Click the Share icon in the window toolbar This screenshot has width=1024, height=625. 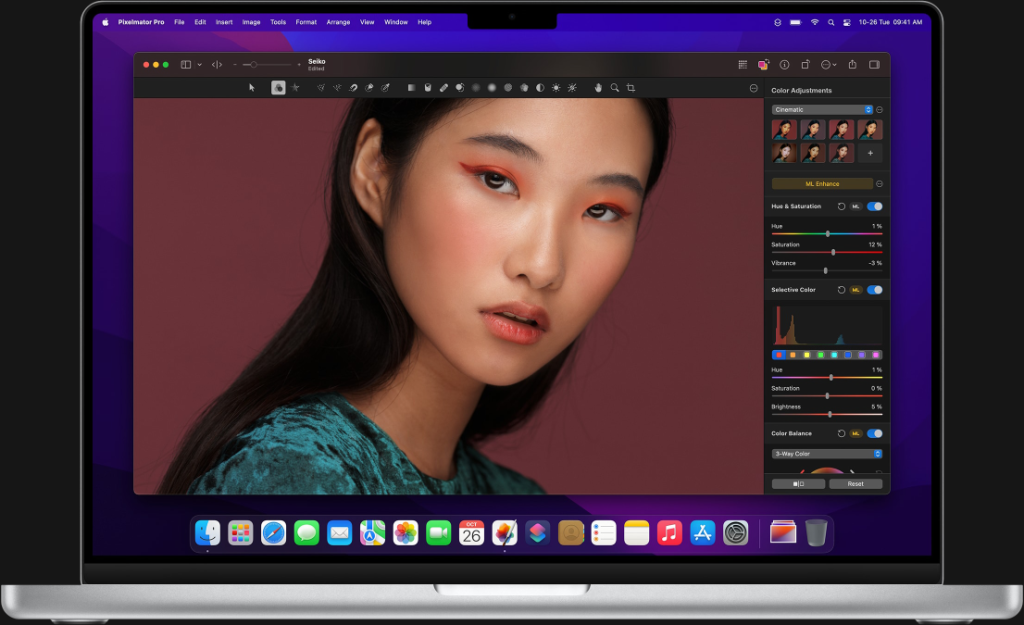[852, 63]
